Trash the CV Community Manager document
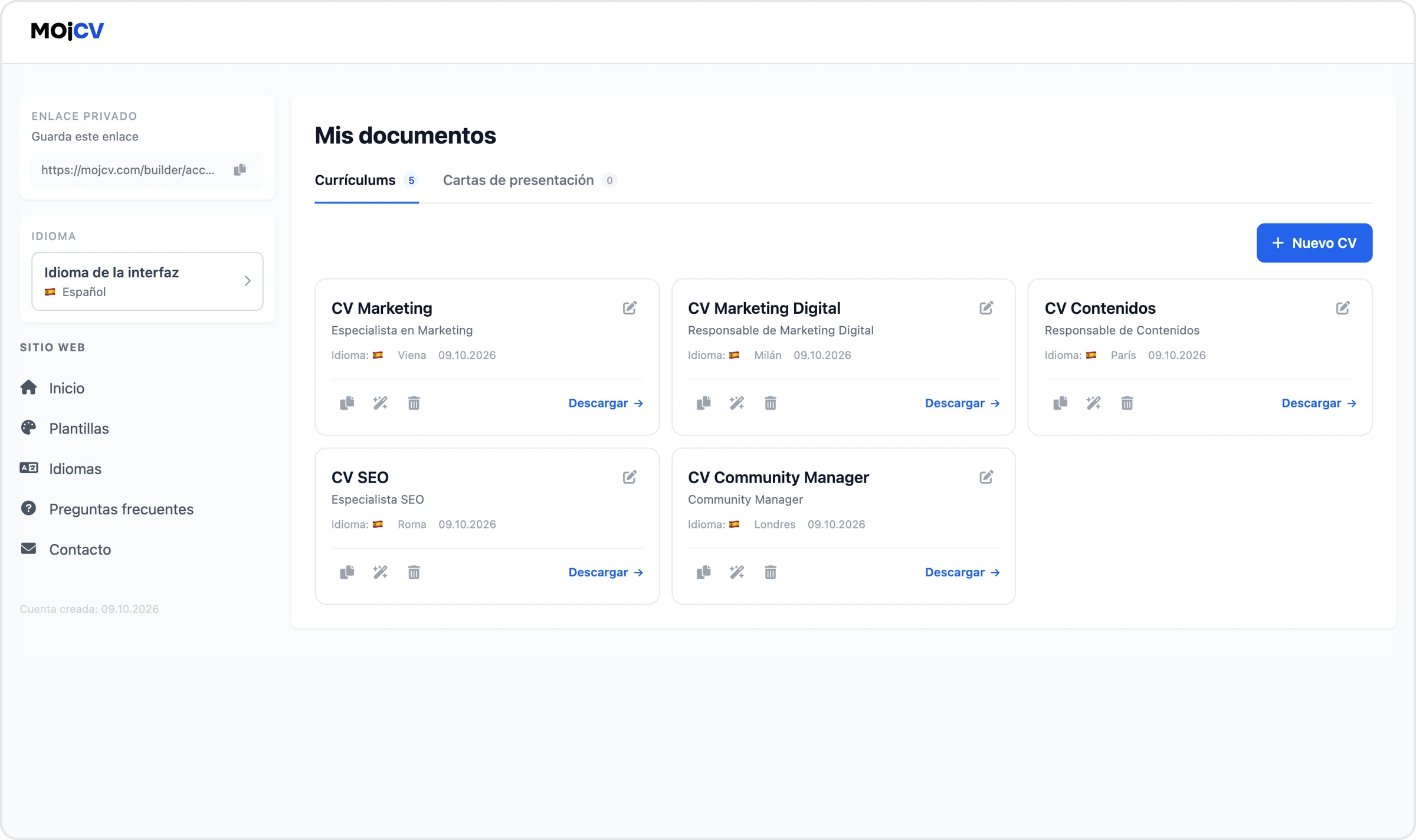 click(x=771, y=572)
